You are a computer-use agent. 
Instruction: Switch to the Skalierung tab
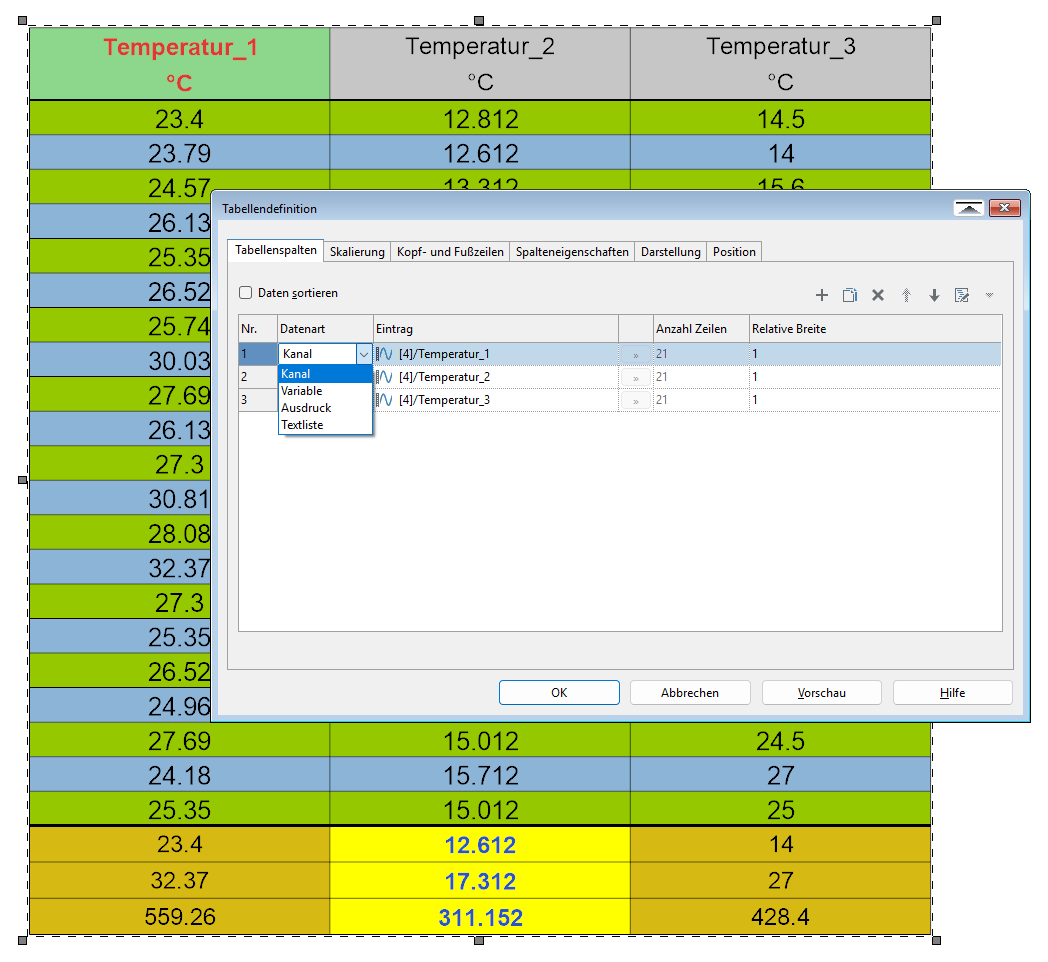tap(357, 252)
